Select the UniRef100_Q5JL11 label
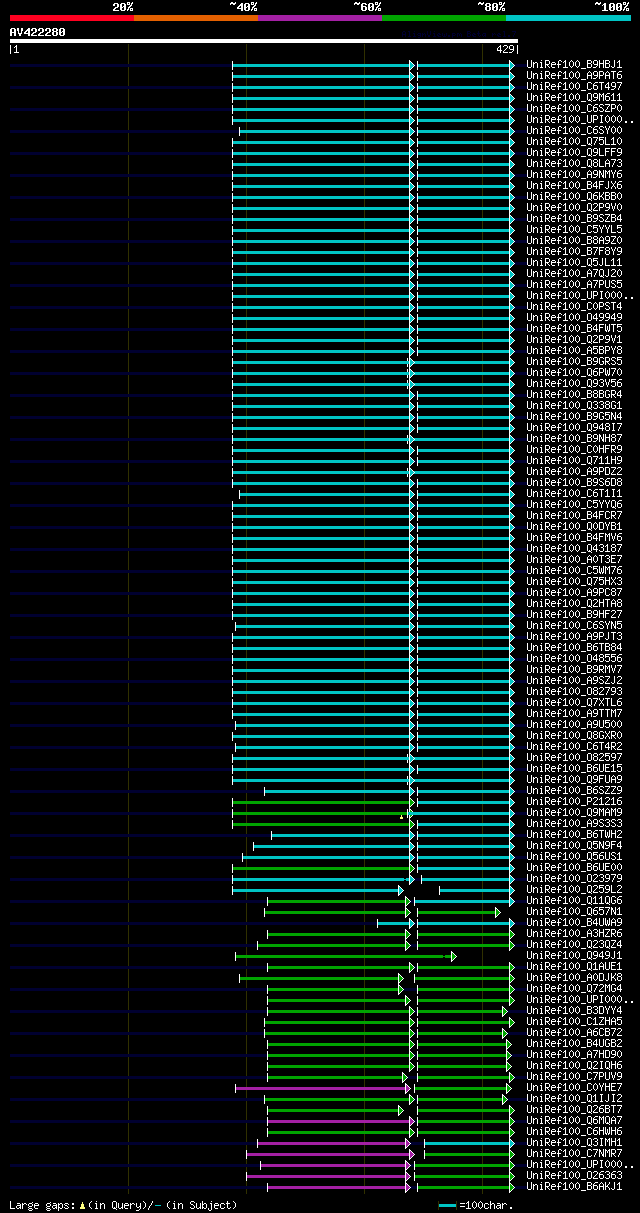Screen dimensions: 640x1213 click(574, 262)
